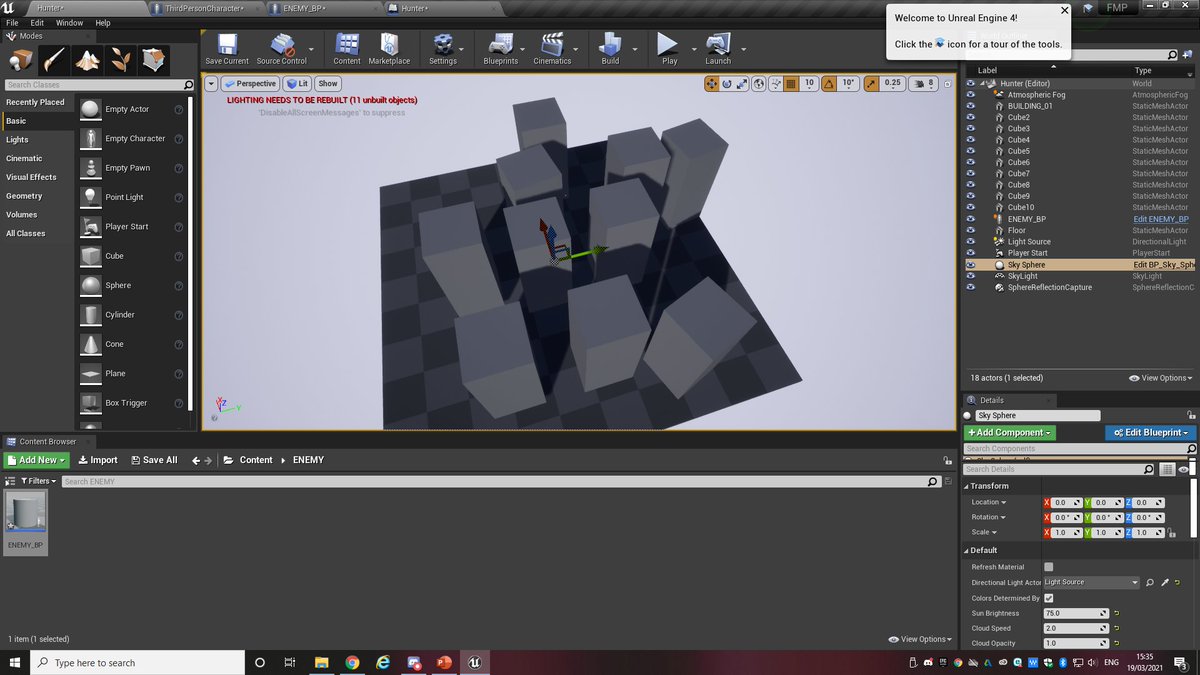Click the green Add Component button
Screen dimensions: 1200x675
pyautogui.click(x=1009, y=432)
